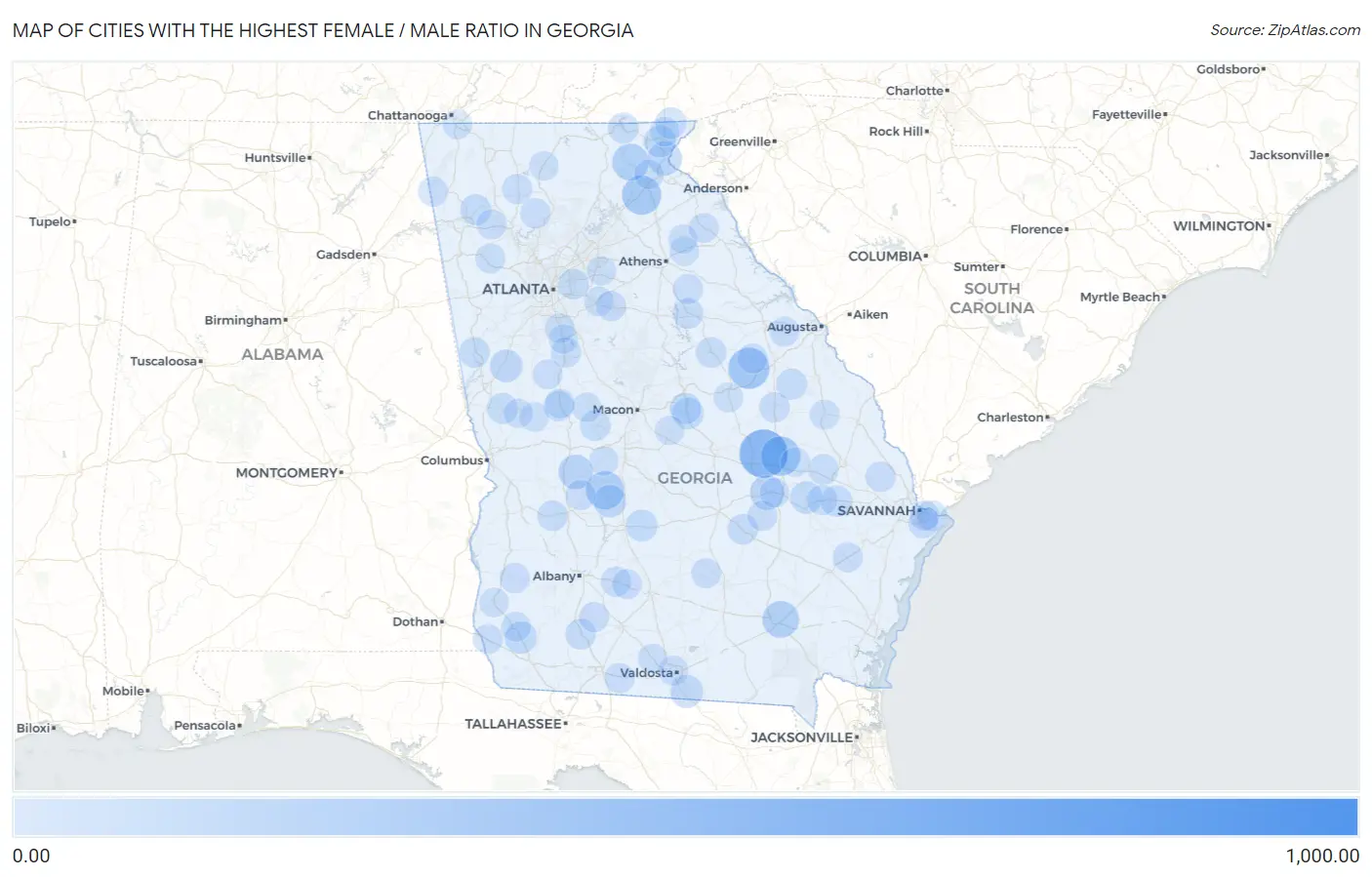Click the color gradient legend bar
Image resolution: width=1372 pixels, height=877 pixels.
pos(685,817)
